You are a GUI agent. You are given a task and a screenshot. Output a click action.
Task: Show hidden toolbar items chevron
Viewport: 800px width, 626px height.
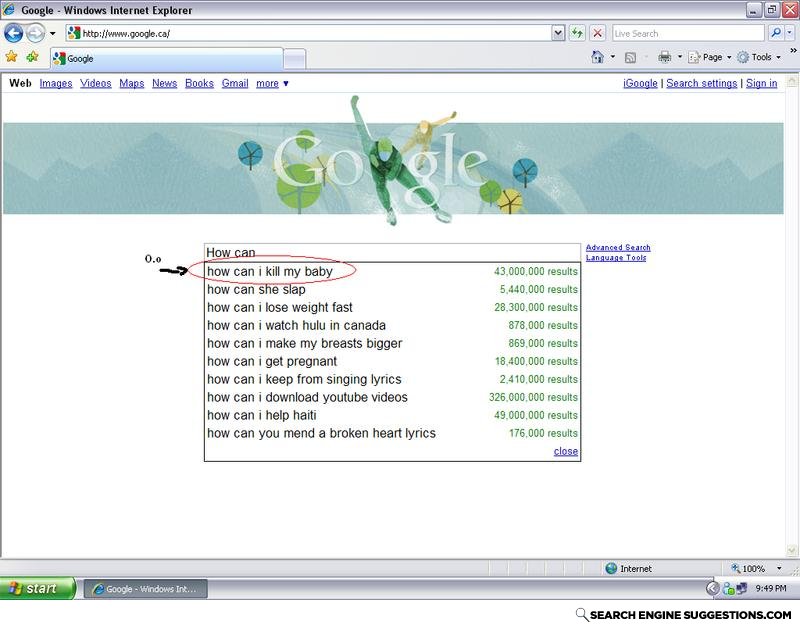(x=793, y=51)
